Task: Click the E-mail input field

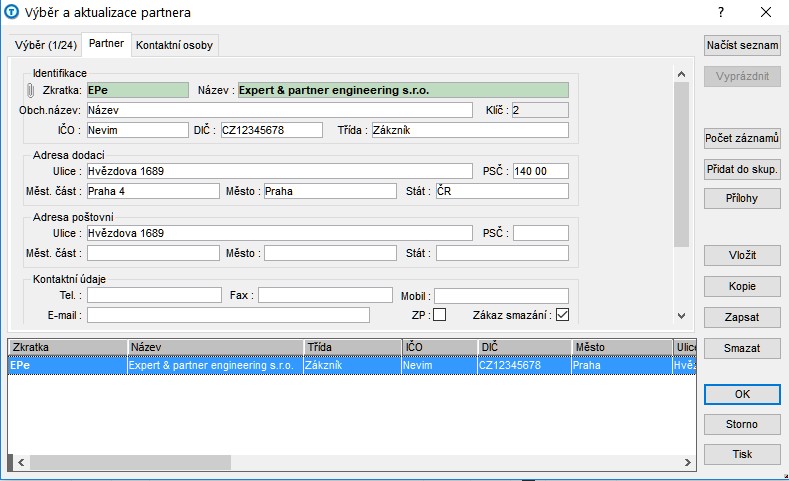Action: tap(228, 315)
